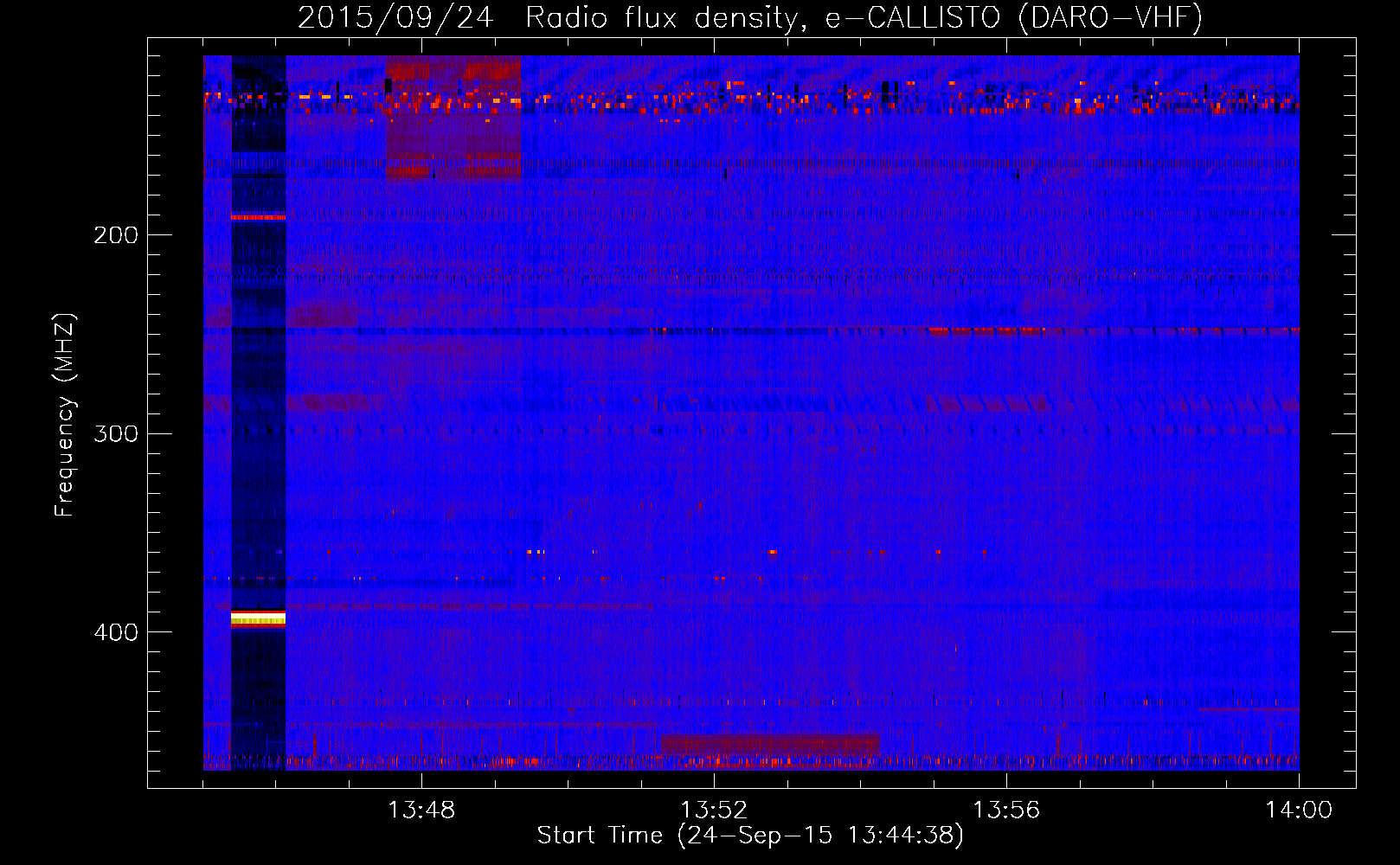Click the 13:52 time tick label
1400x865 pixels.
point(714,811)
